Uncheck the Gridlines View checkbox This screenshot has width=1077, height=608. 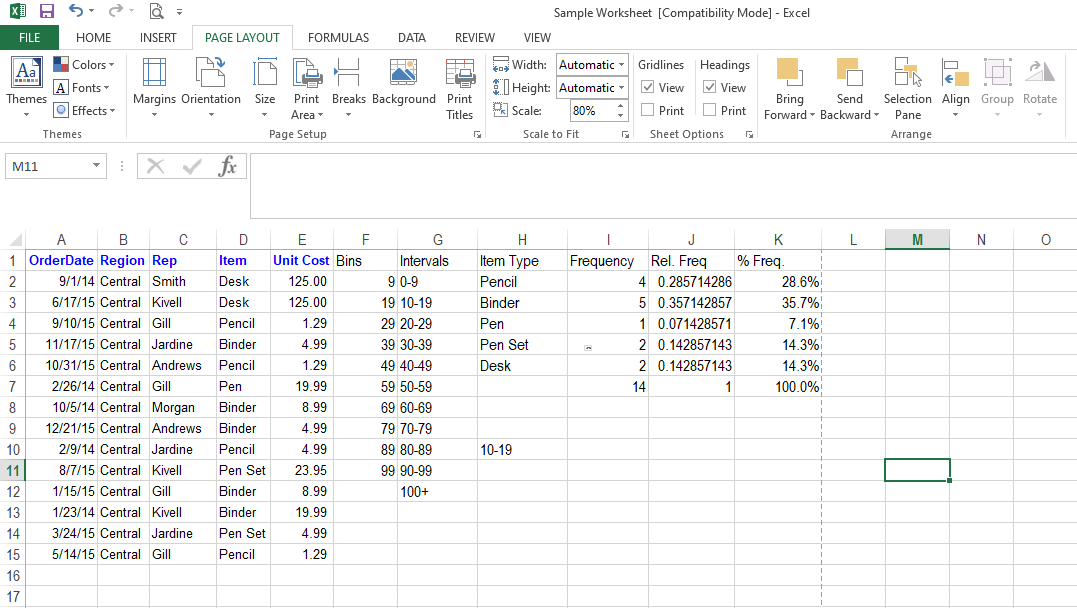(648, 88)
